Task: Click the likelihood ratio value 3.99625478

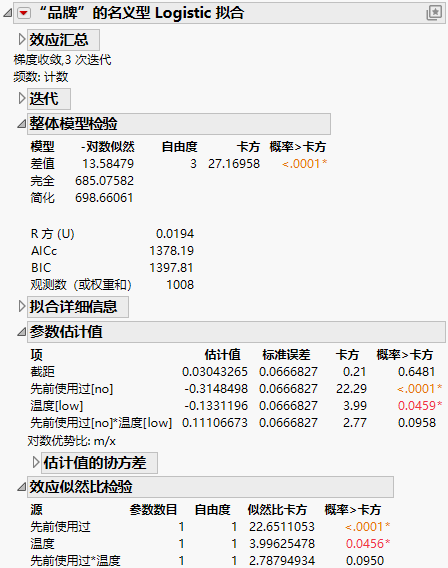Action: click(282, 544)
